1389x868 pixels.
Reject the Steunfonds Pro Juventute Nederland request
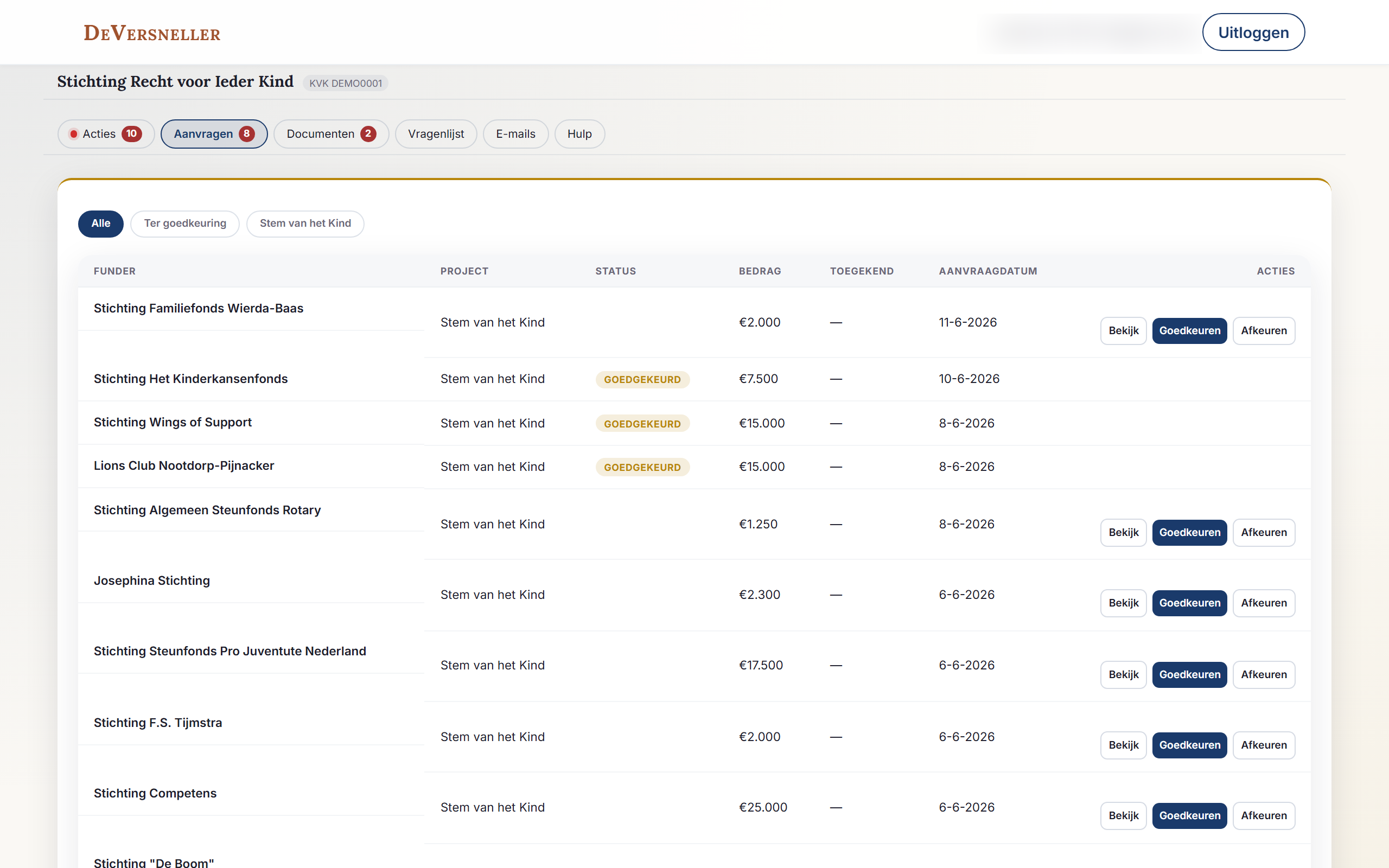click(1264, 674)
